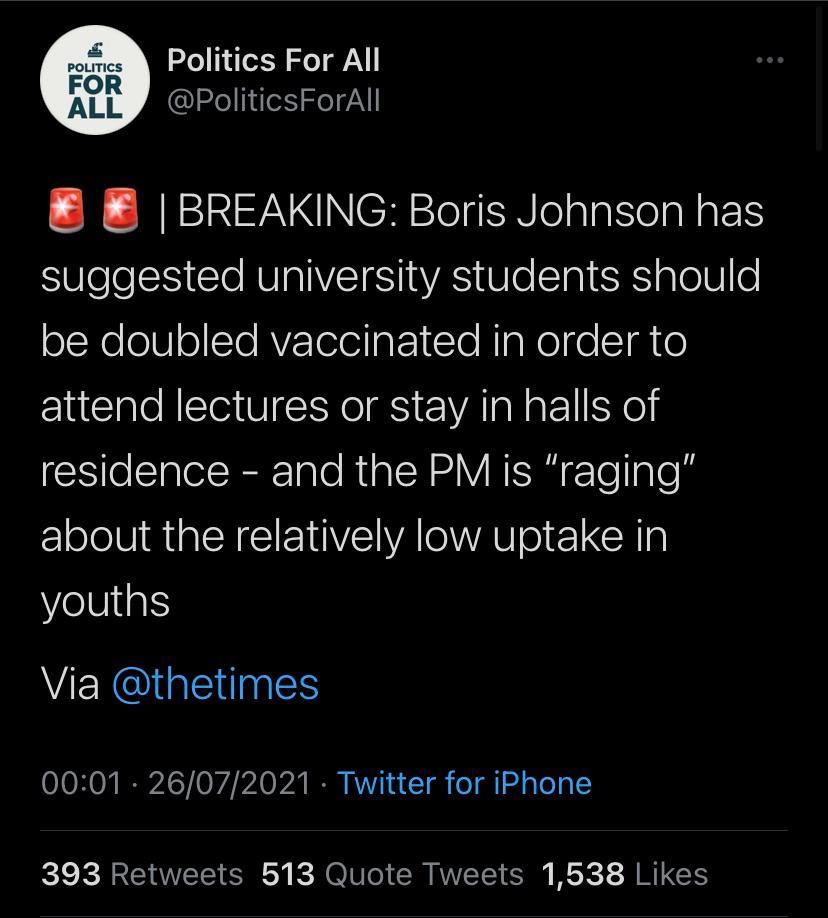View the 513 Quote Tweets list
Viewport: 828px width, 918px height.
coord(392,874)
